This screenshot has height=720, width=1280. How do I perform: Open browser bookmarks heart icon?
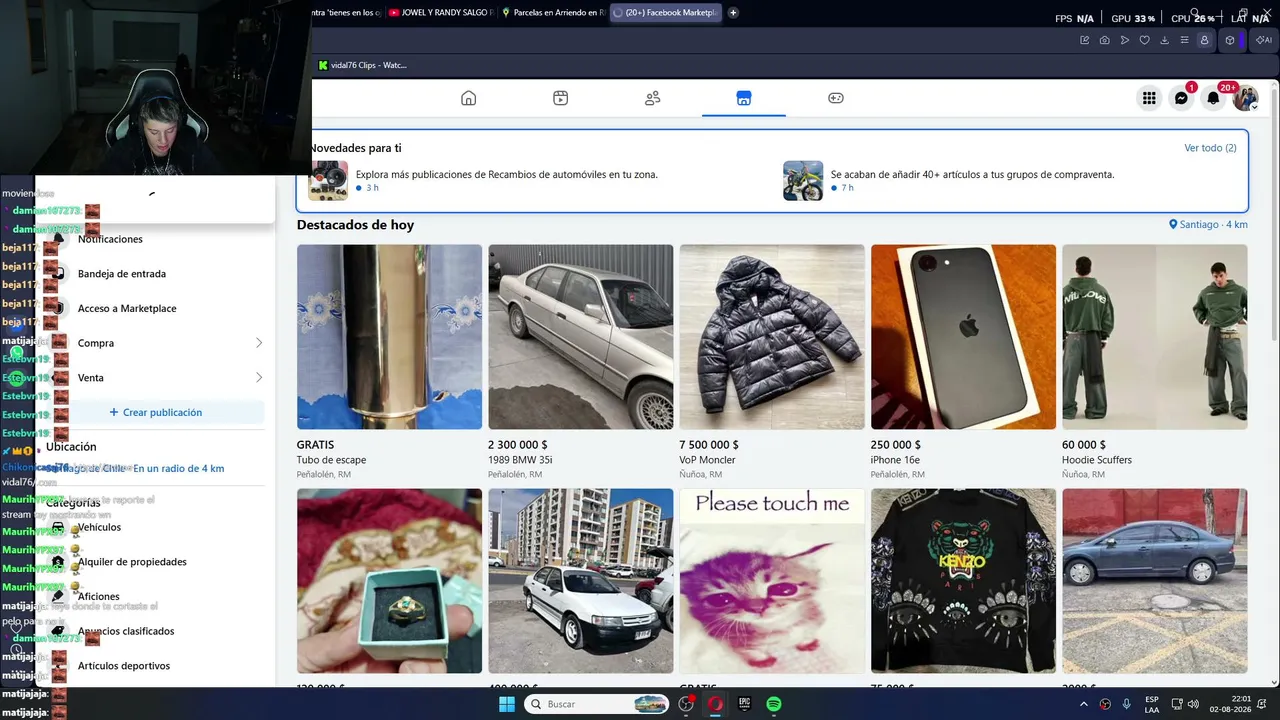tap(1144, 40)
